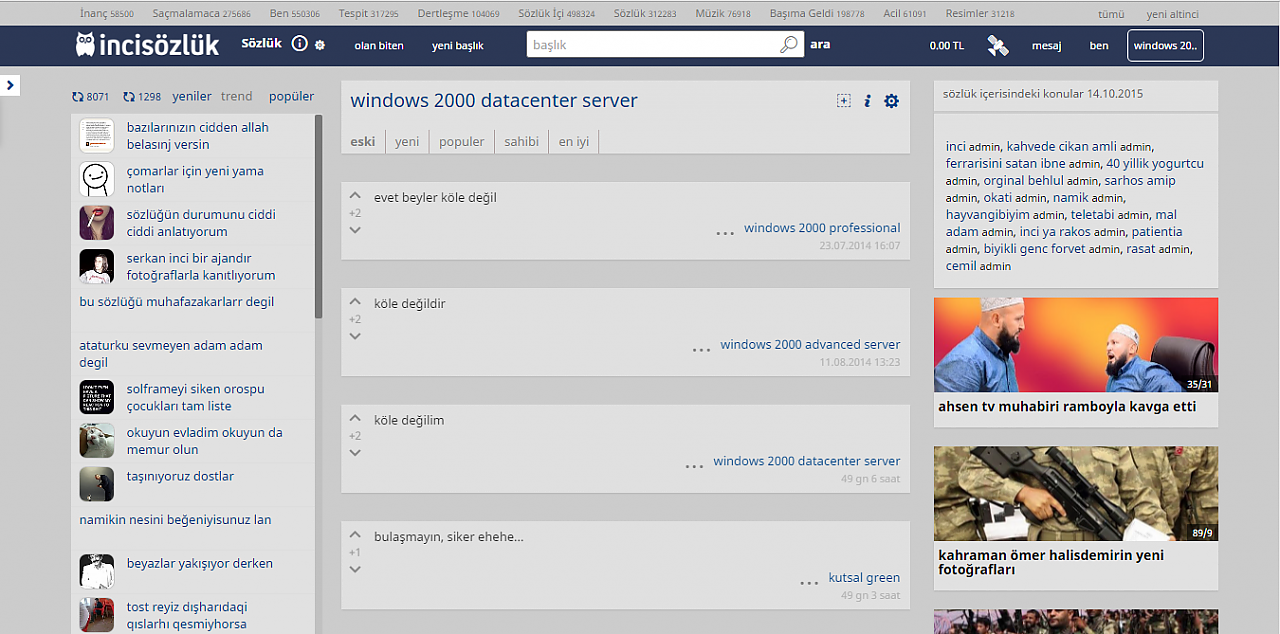Upvote the entry 'köle değildir'
The width and height of the screenshot is (1280, 634).
pyautogui.click(x=355, y=302)
